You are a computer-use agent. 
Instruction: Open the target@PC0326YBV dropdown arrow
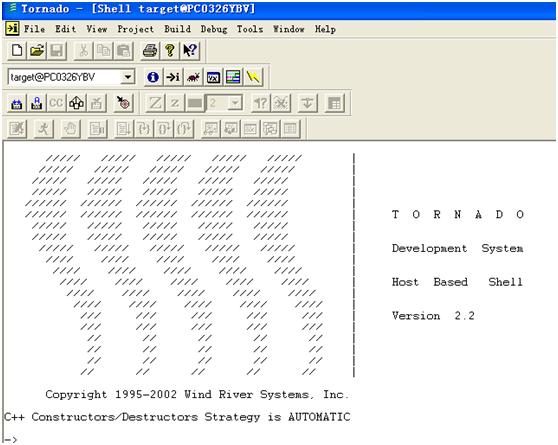tap(127, 77)
